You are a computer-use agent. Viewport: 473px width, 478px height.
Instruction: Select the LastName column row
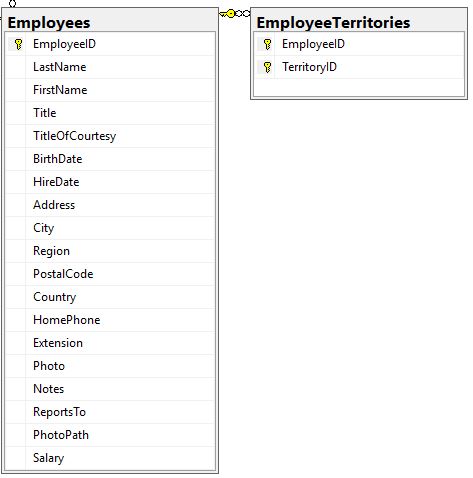[110, 67]
